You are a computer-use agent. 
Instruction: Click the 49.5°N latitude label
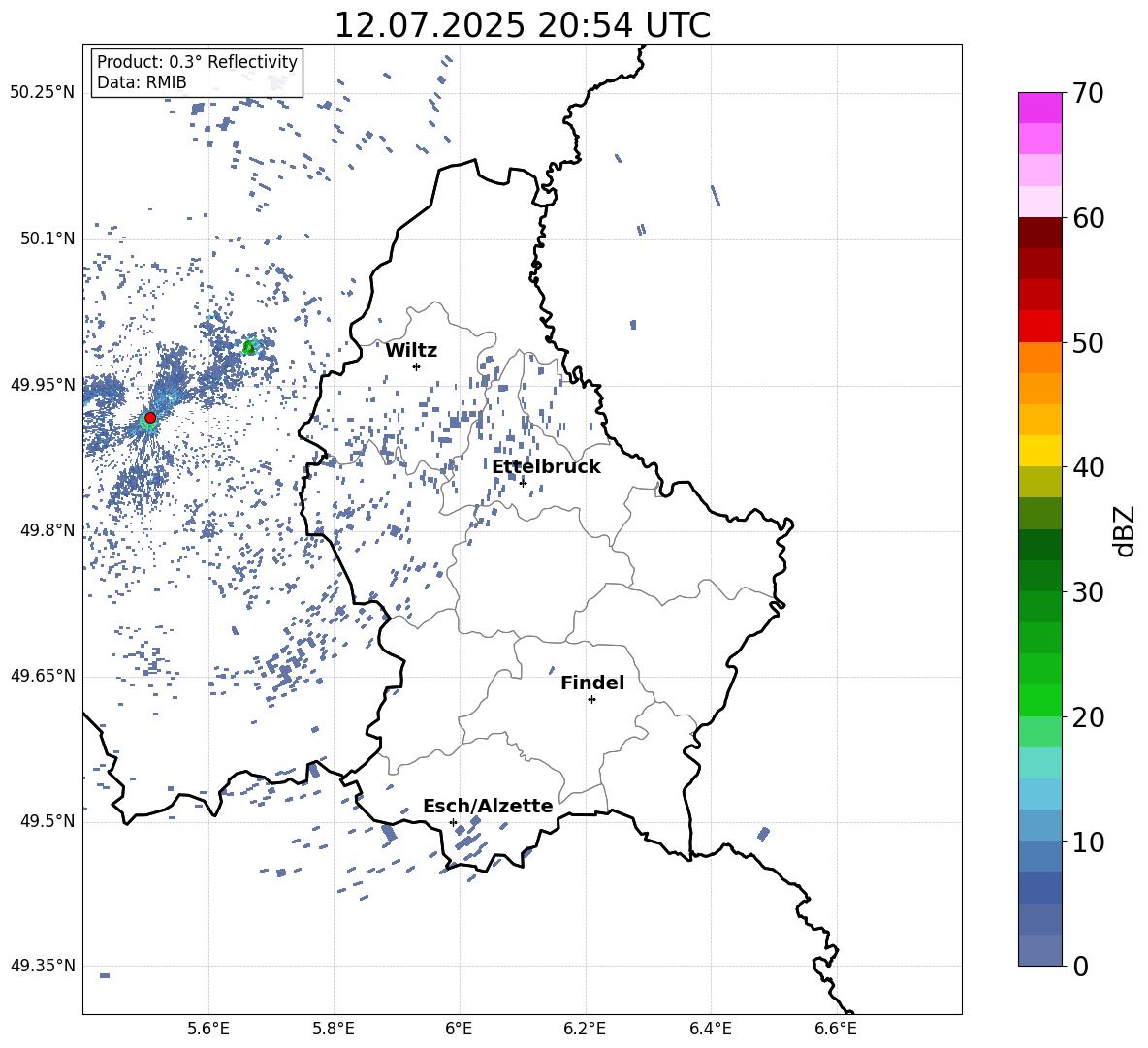point(48,821)
